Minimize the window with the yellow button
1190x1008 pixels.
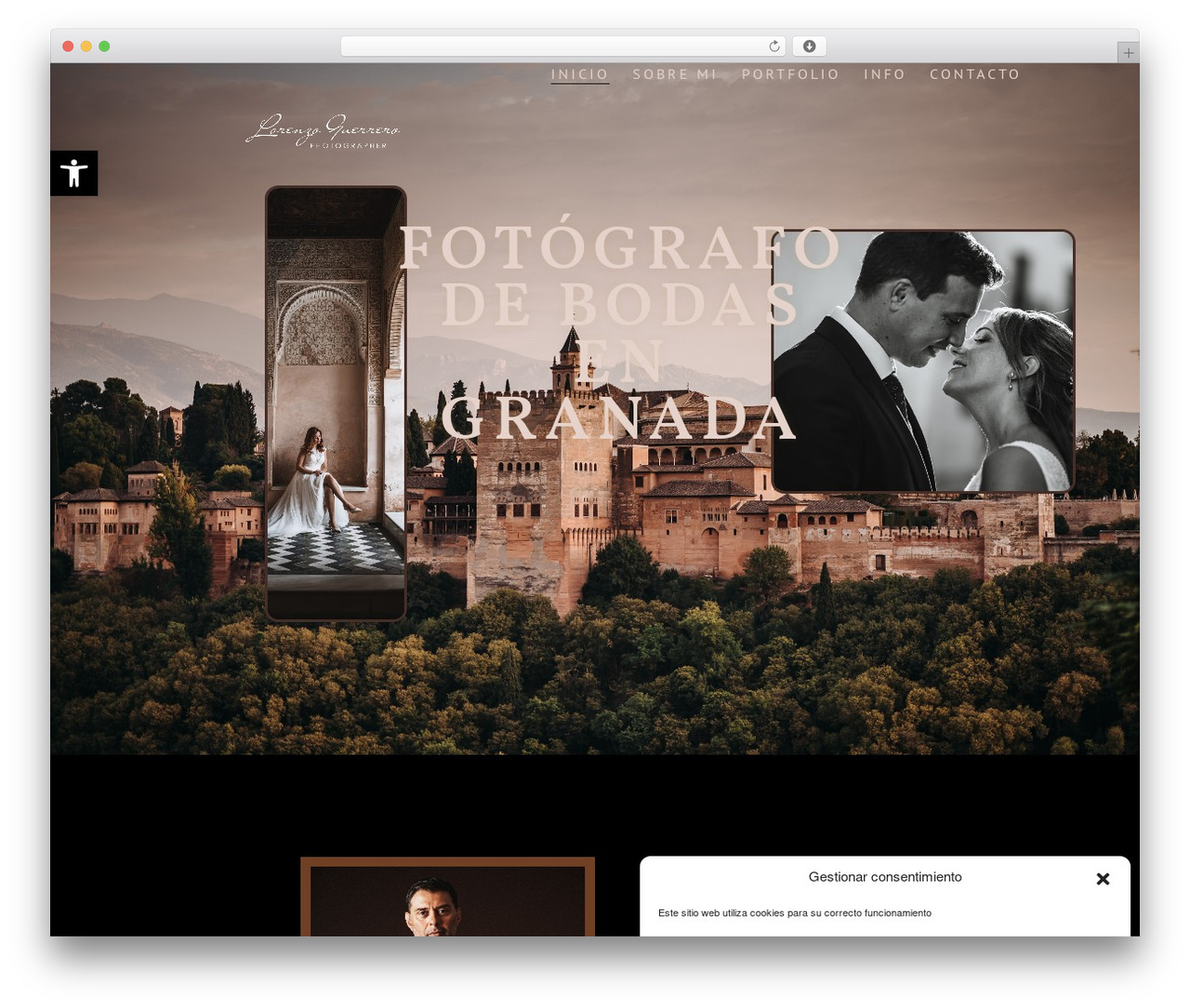[x=86, y=46]
